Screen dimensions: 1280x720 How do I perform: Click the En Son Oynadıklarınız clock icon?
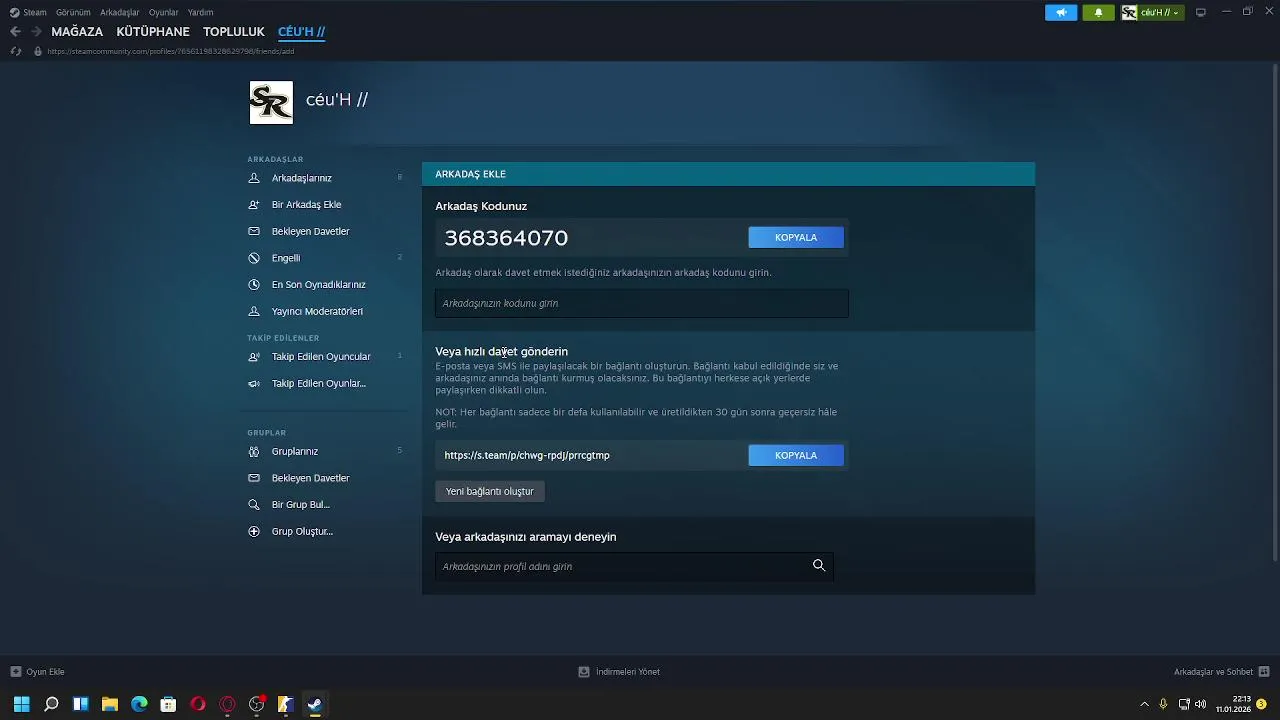click(x=254, y=284)
